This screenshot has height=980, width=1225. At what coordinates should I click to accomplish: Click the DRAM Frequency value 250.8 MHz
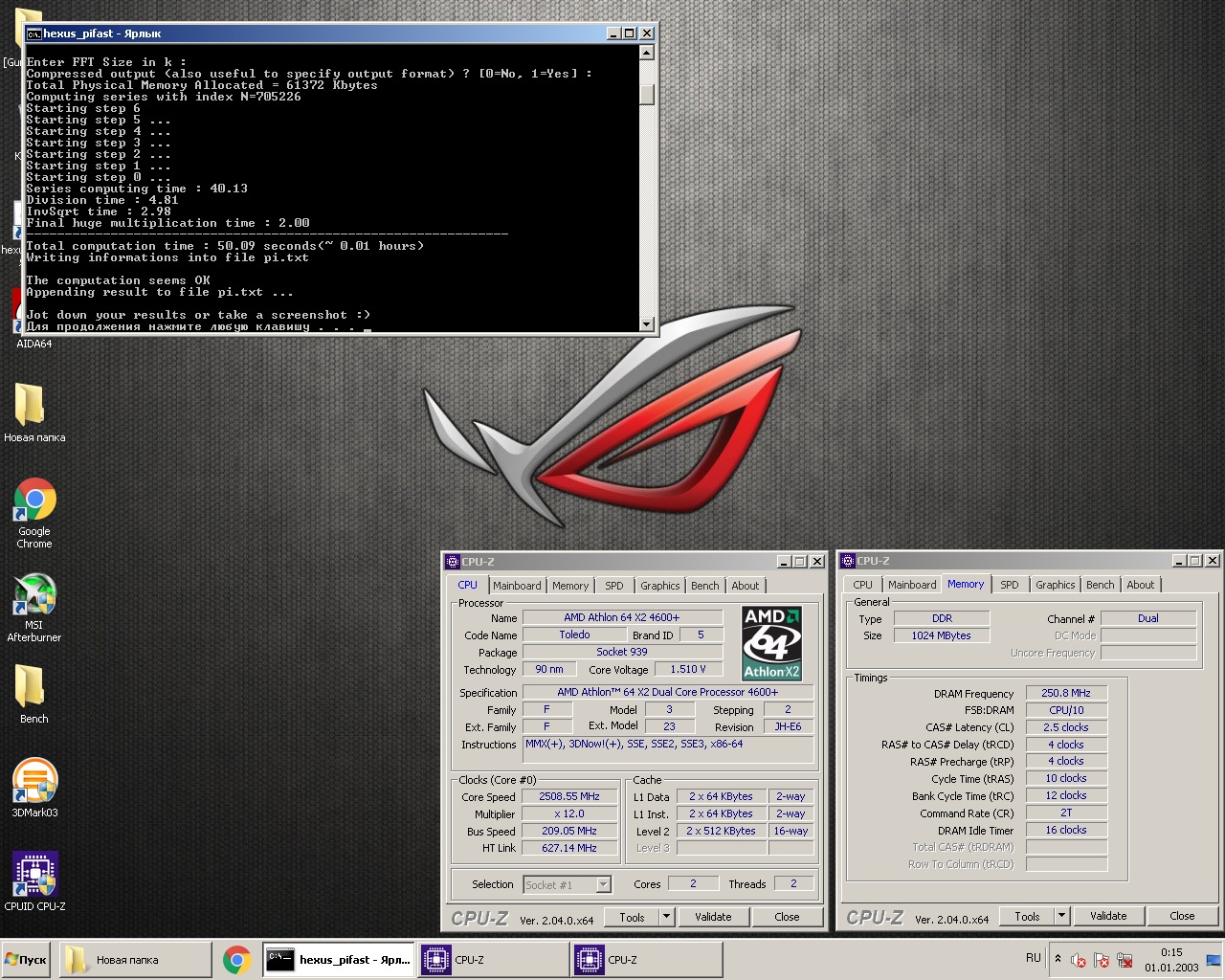point(1066,693)
